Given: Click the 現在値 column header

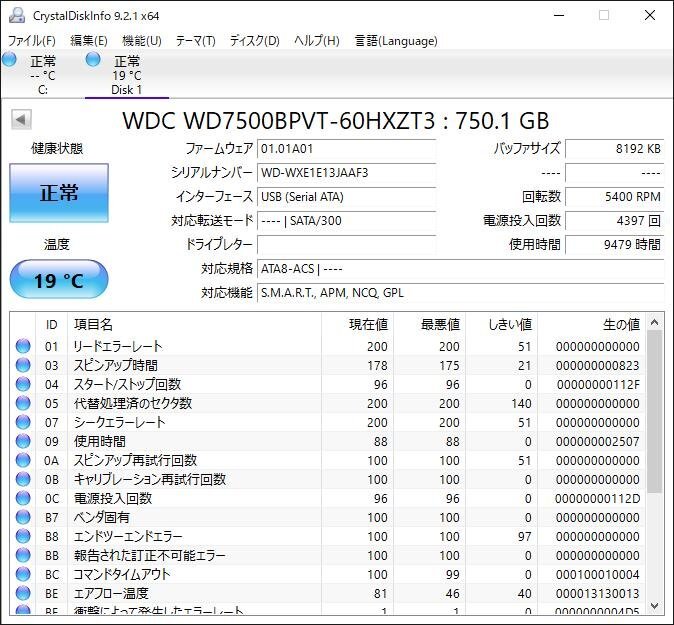Looking at the screenshot, I should 357,325.
